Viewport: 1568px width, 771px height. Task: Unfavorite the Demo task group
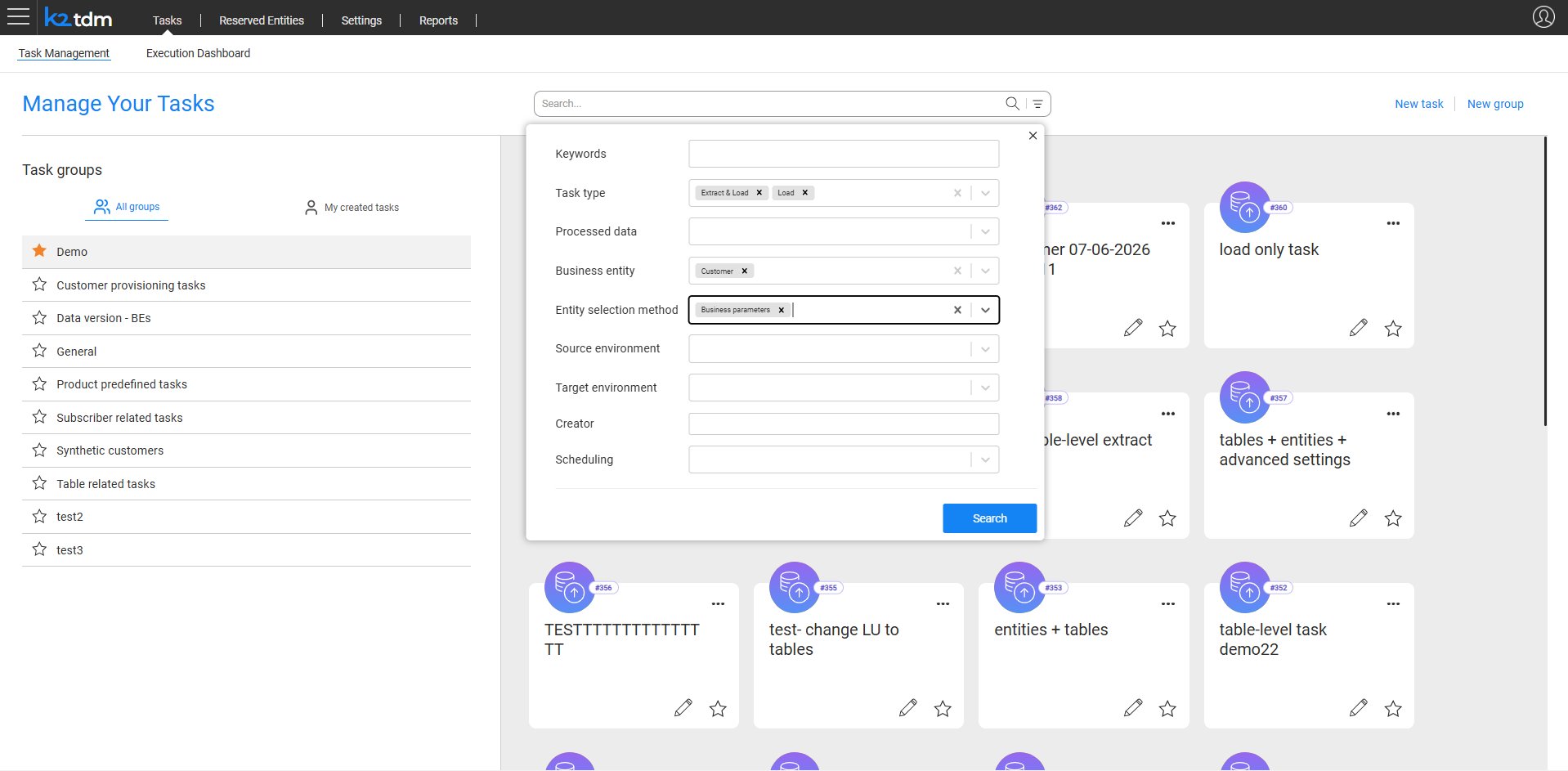point(39,251)
